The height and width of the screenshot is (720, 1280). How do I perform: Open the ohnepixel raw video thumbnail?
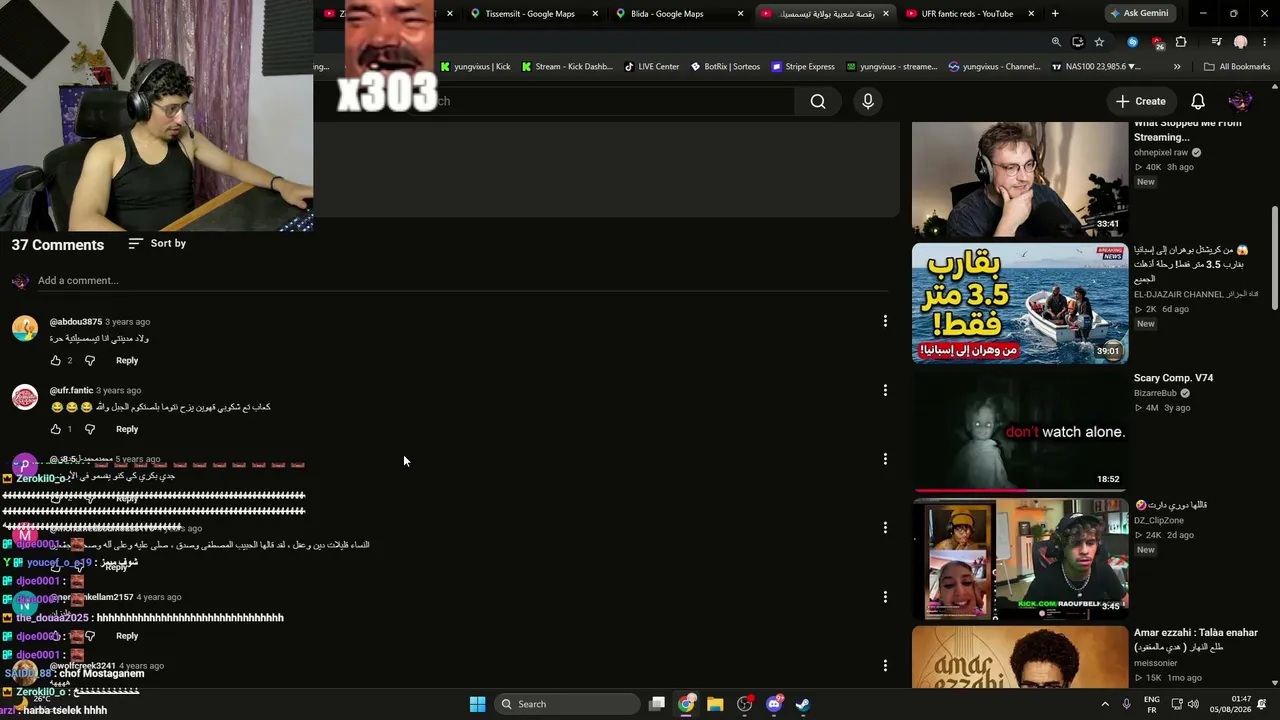pyautogui.click(x=1020, y=179)
